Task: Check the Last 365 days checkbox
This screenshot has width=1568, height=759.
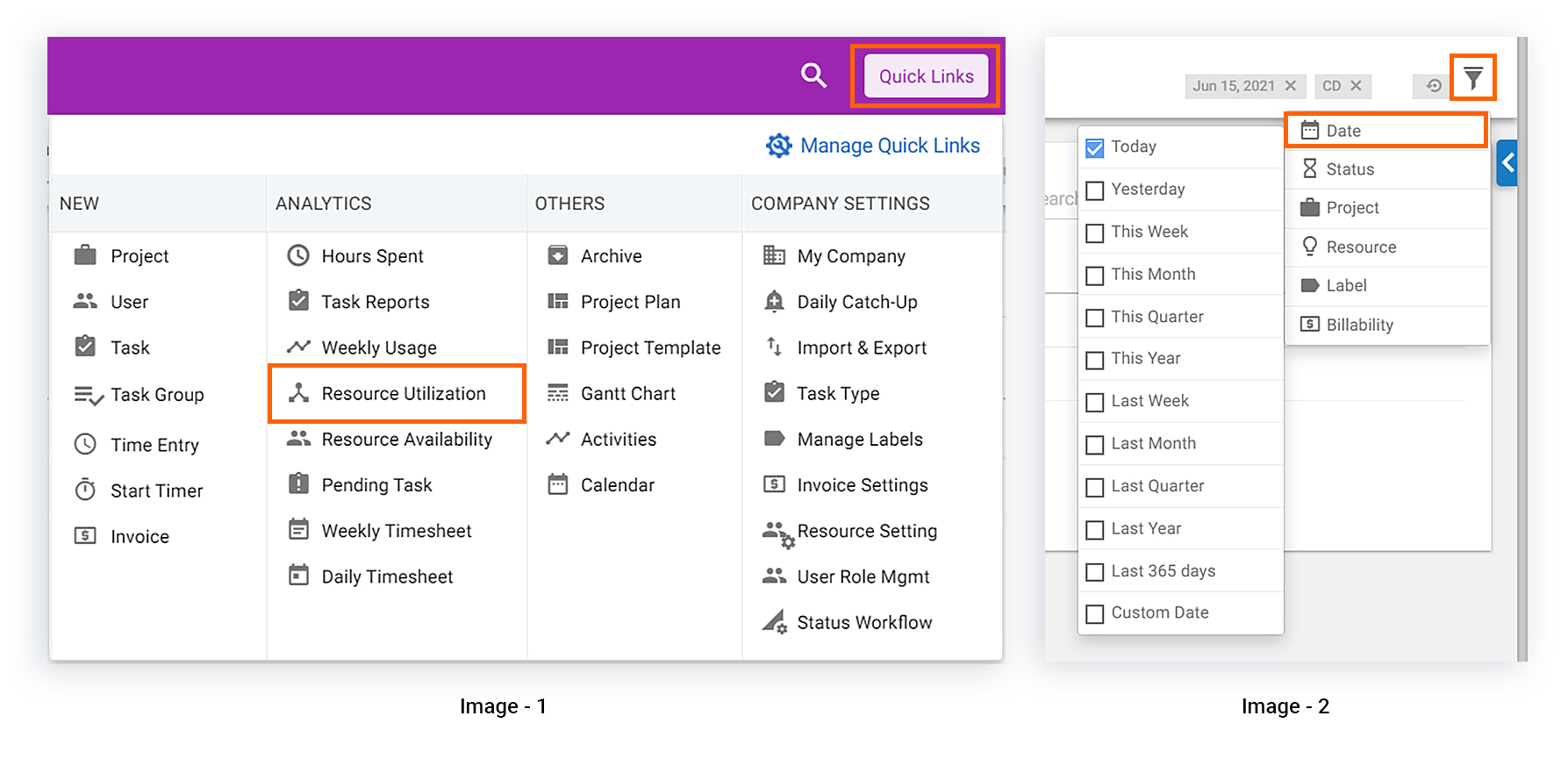Action: pyautogui.click(x=1094, y=572)
